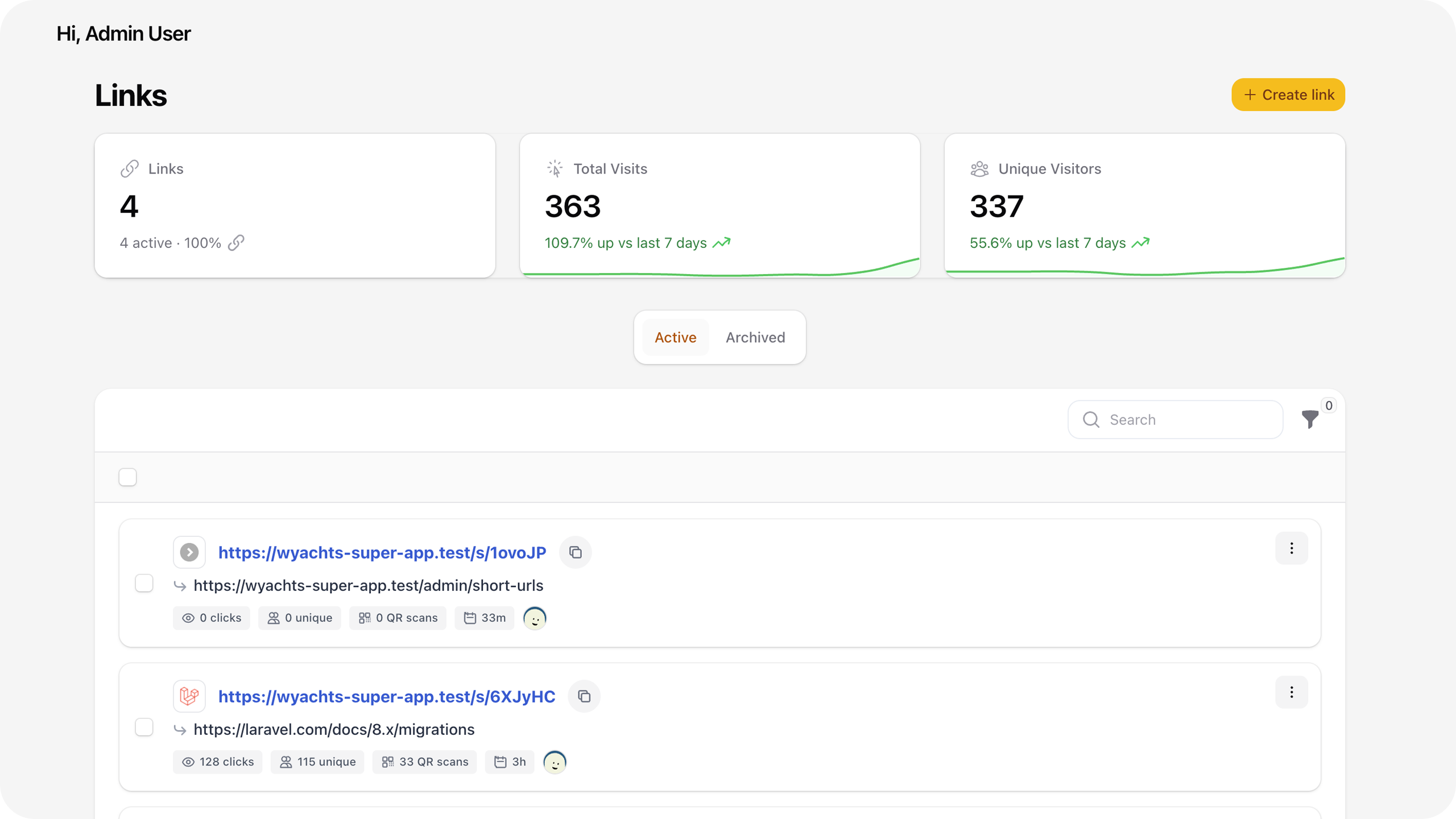The image size is (1456, 819).
Task: Click the redirect arrow before laravel.com URL
Action: point(180,730)
